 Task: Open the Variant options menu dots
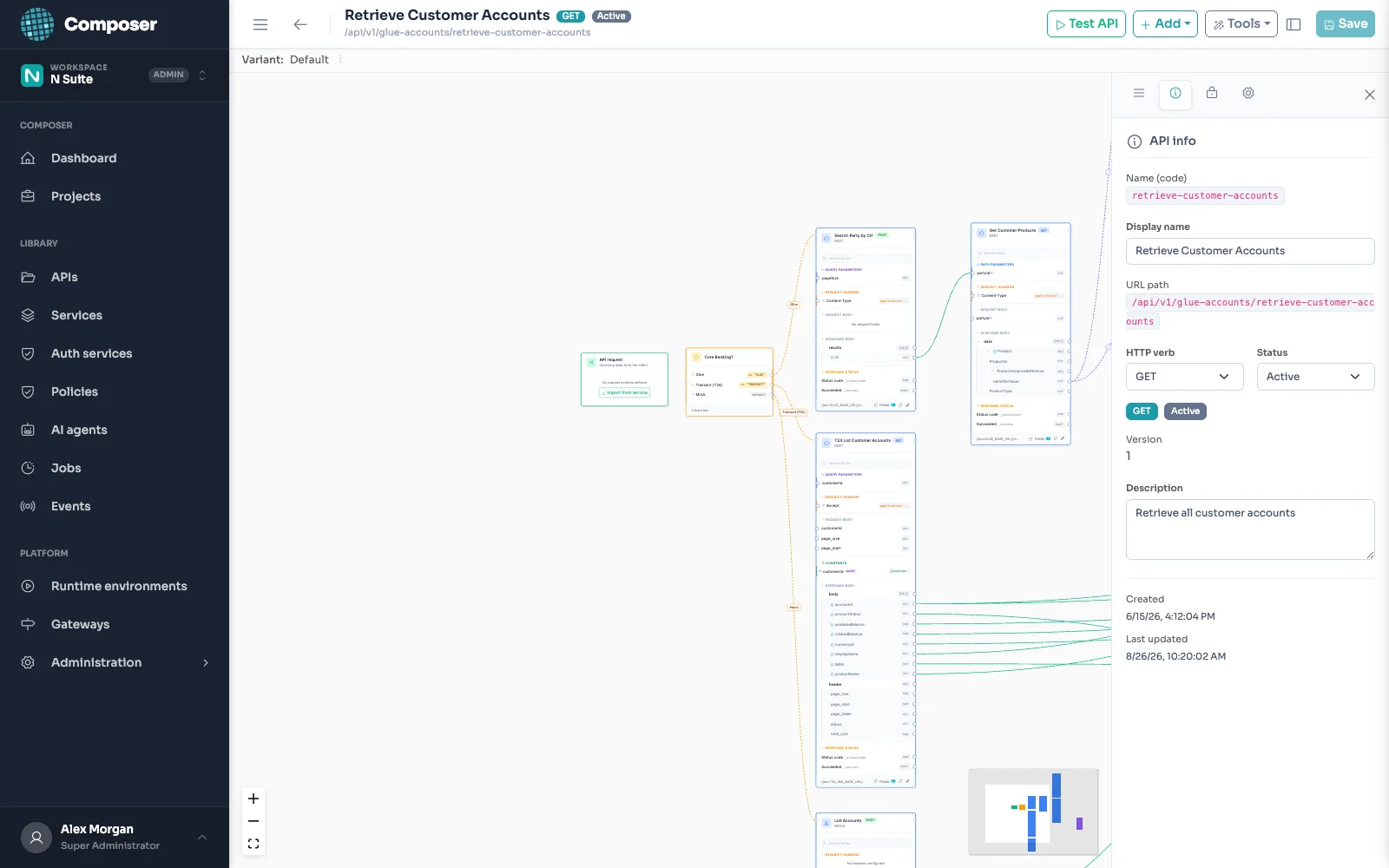point(340,60)
